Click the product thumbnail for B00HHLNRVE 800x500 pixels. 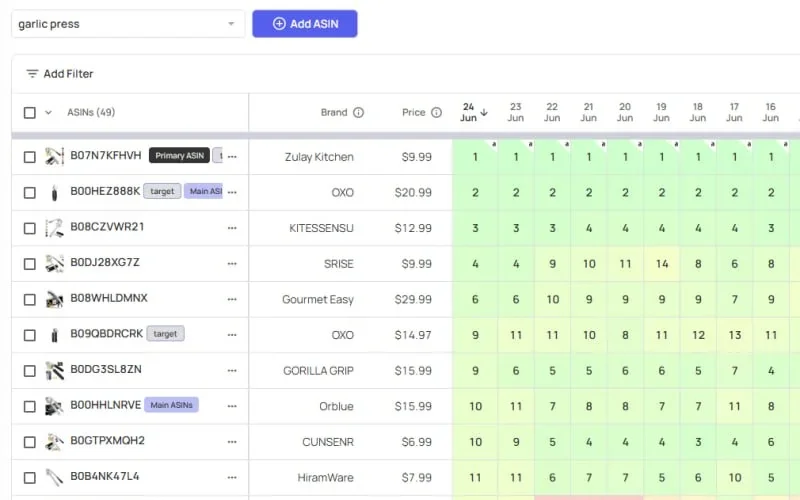(54, 407)
